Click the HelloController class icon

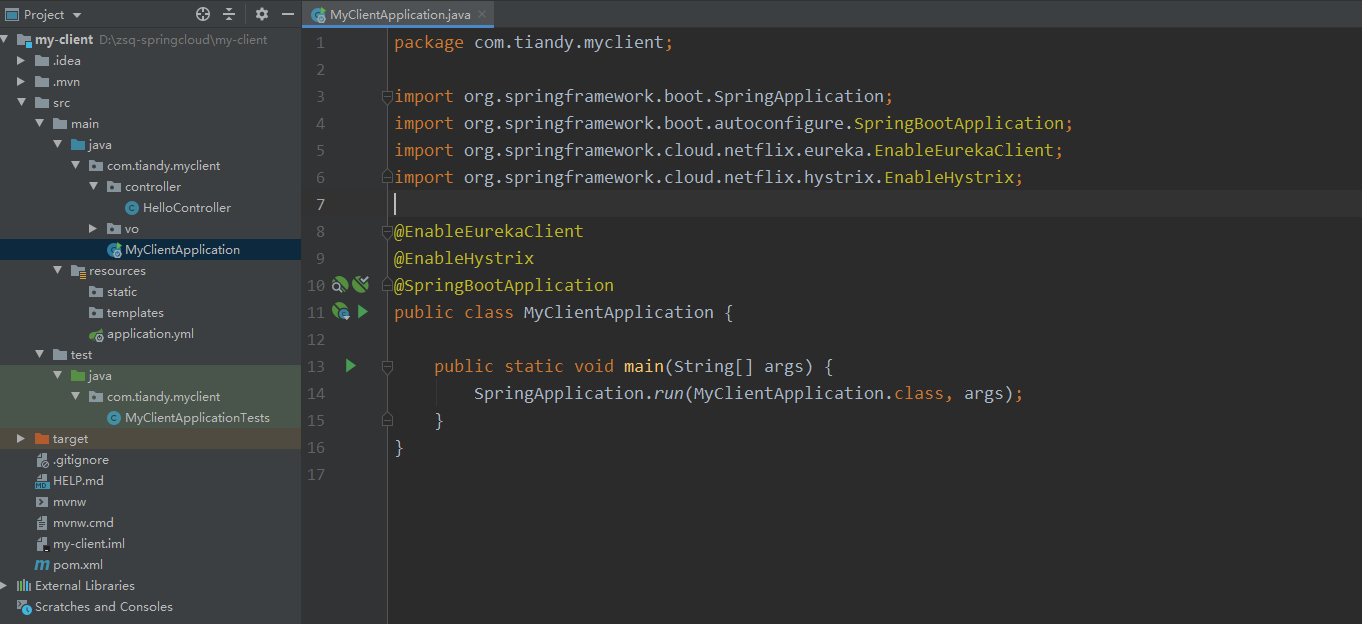[x=132, y=208]
